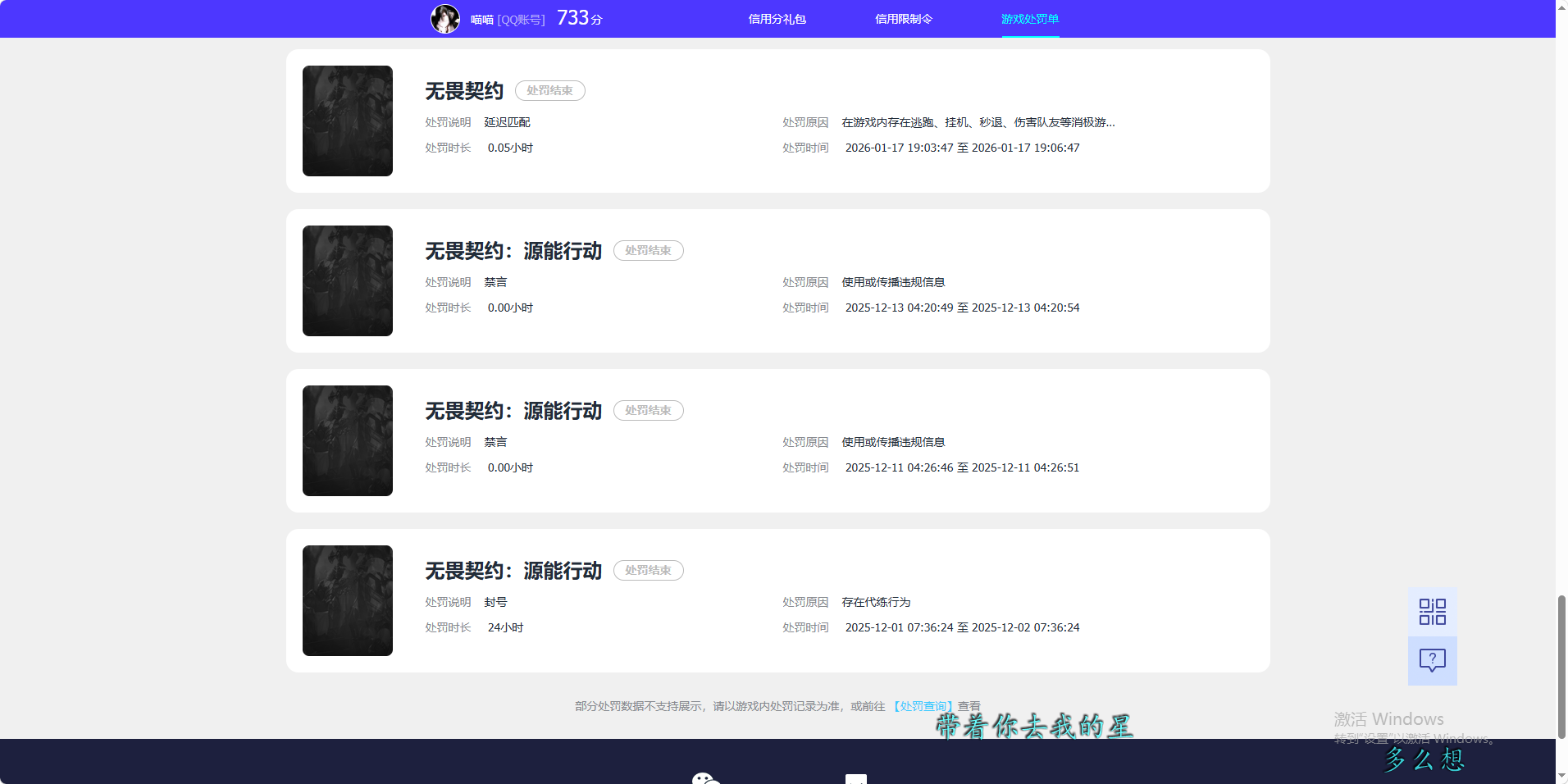Switch to the 信用限制令 tab
Screen dimensions: 1568x784
[904, 18]
